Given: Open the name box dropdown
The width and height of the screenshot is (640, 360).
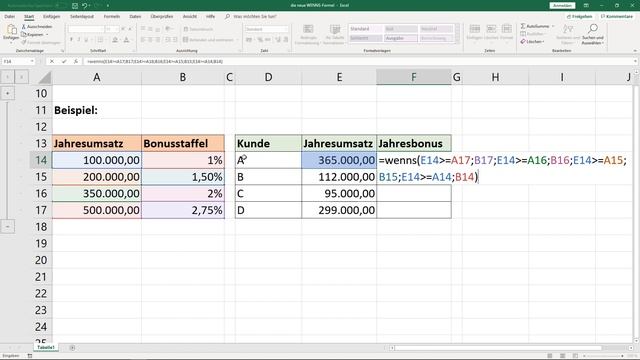Looking at the screenshot, I should [x=32, y=61].
